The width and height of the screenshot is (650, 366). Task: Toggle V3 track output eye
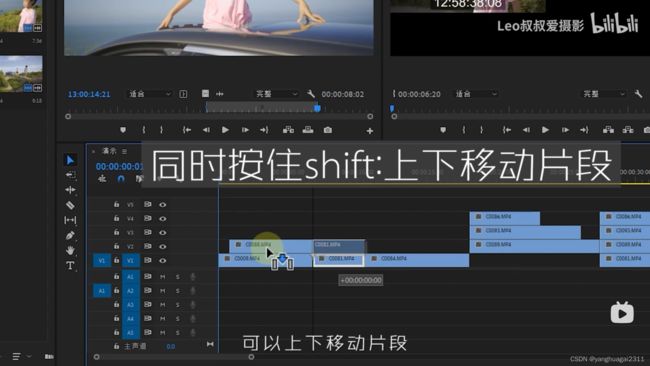coord(162,233)
